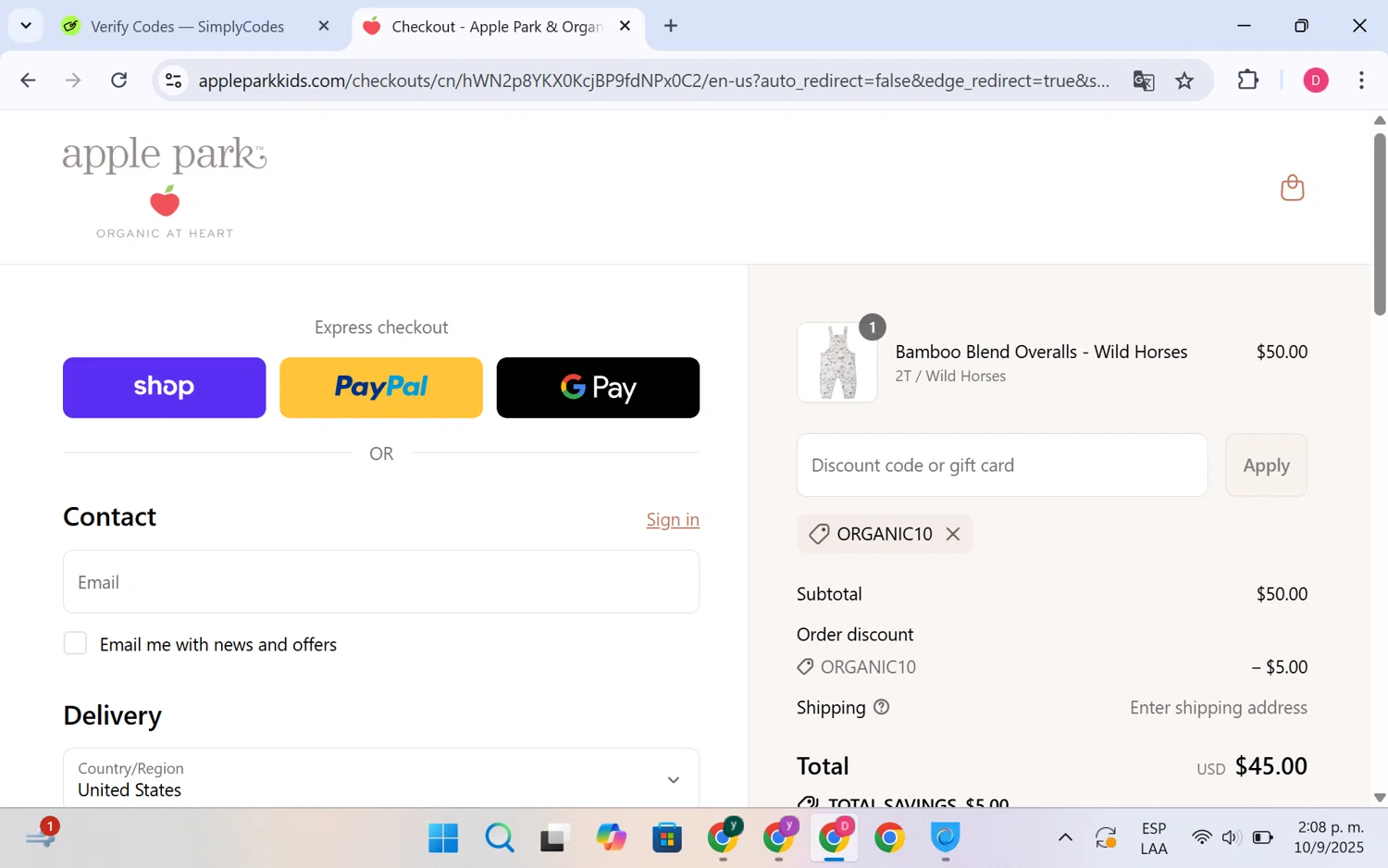Open the Wi-Fi network tray icon
Viewport: 1388px width, 868px height.
(x=1201, y=837)
